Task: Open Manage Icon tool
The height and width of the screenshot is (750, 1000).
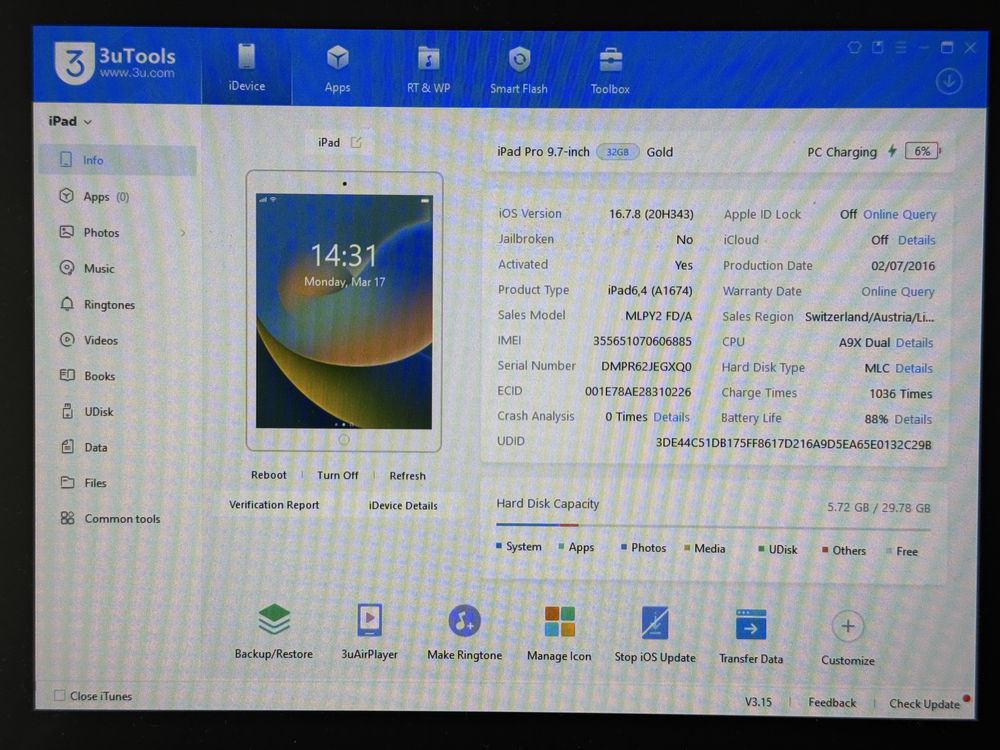Action: tap(559, 633)
